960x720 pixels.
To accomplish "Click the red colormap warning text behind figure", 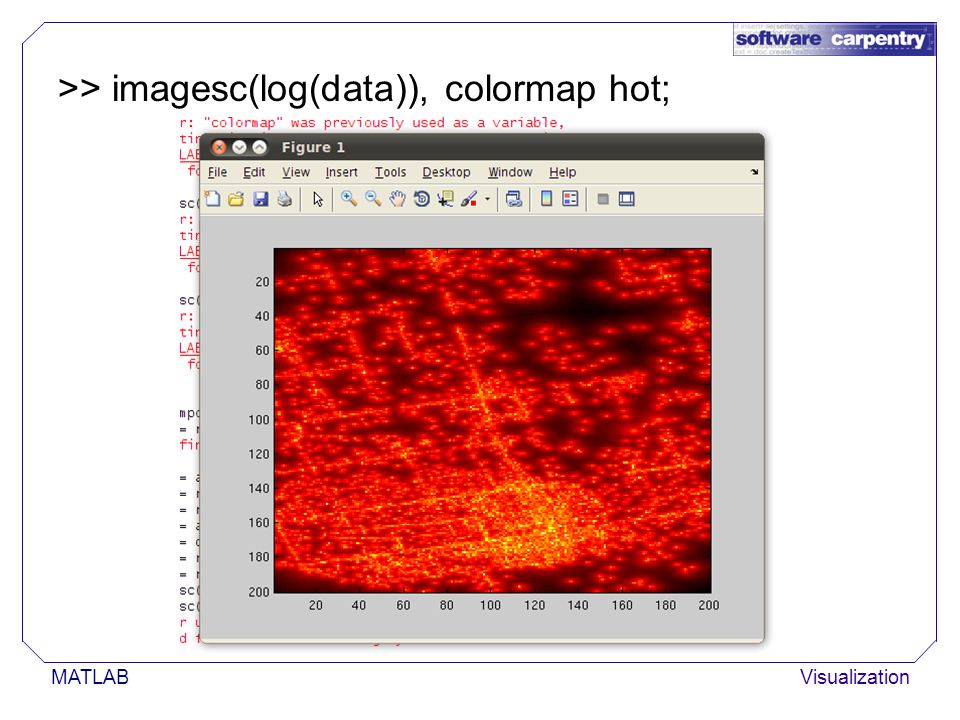I will pyautogui.click(x=371, y=122).
